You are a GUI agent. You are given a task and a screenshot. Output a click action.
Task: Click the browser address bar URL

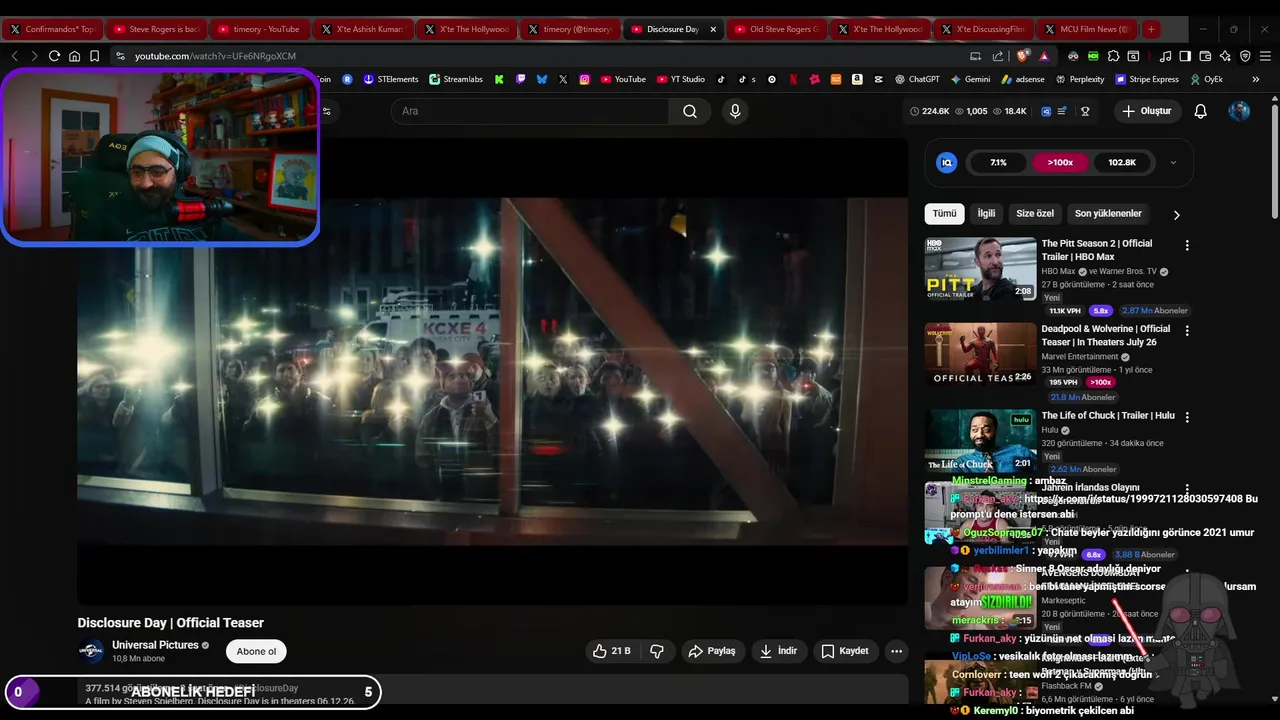pos(215,56)
